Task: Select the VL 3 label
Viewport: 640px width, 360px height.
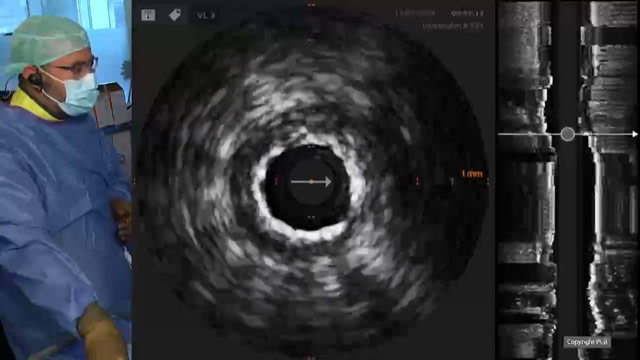Action: point(206,16)
